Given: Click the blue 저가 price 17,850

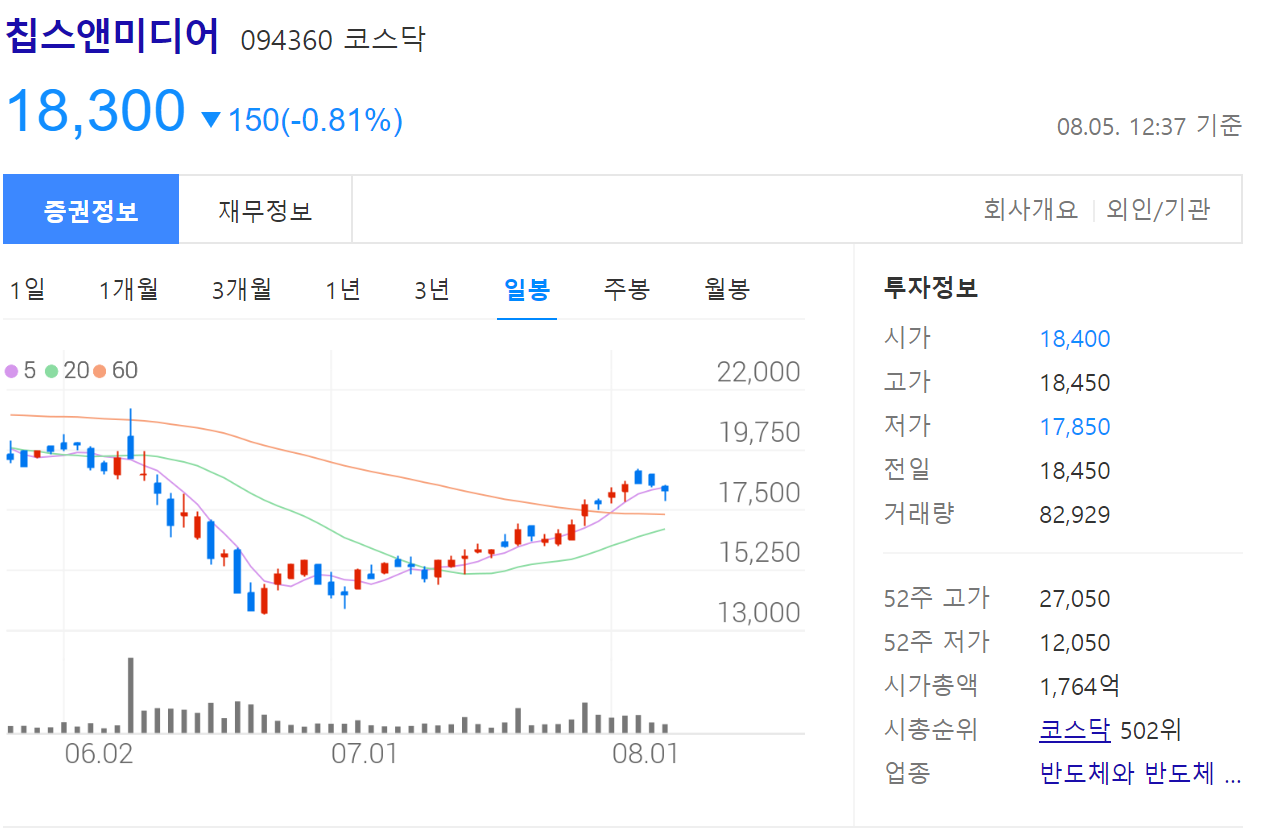Looking at the screenshot, I should [x=1074, y=426].
